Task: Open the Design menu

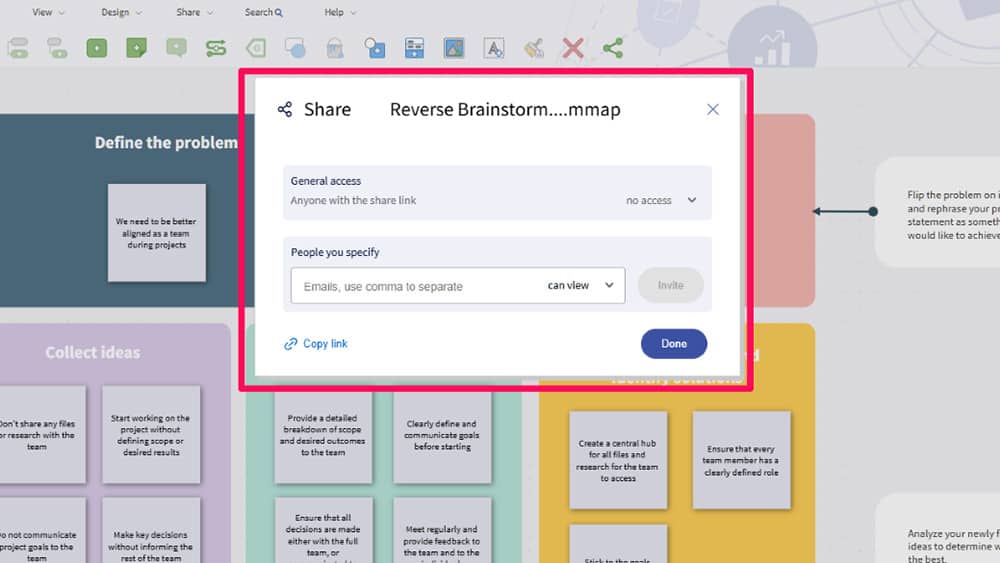Action: [121, 12]
